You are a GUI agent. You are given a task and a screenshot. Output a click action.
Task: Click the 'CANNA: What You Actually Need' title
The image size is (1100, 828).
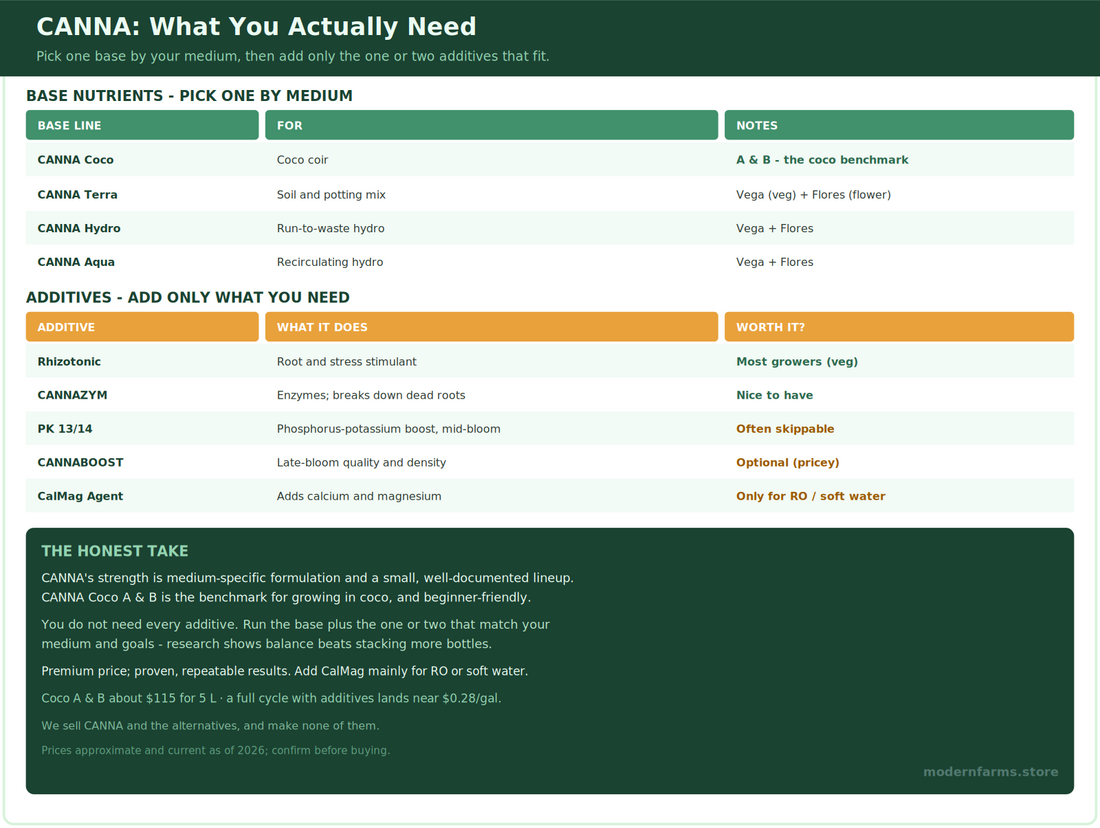[256, 27]
